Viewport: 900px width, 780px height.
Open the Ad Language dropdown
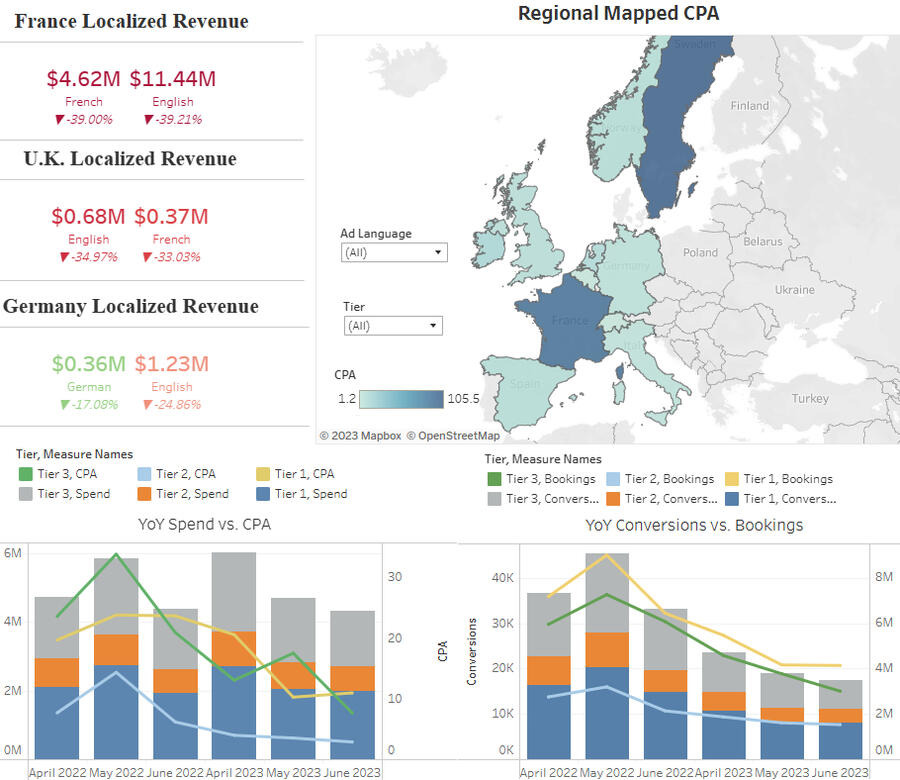point(394,253)
